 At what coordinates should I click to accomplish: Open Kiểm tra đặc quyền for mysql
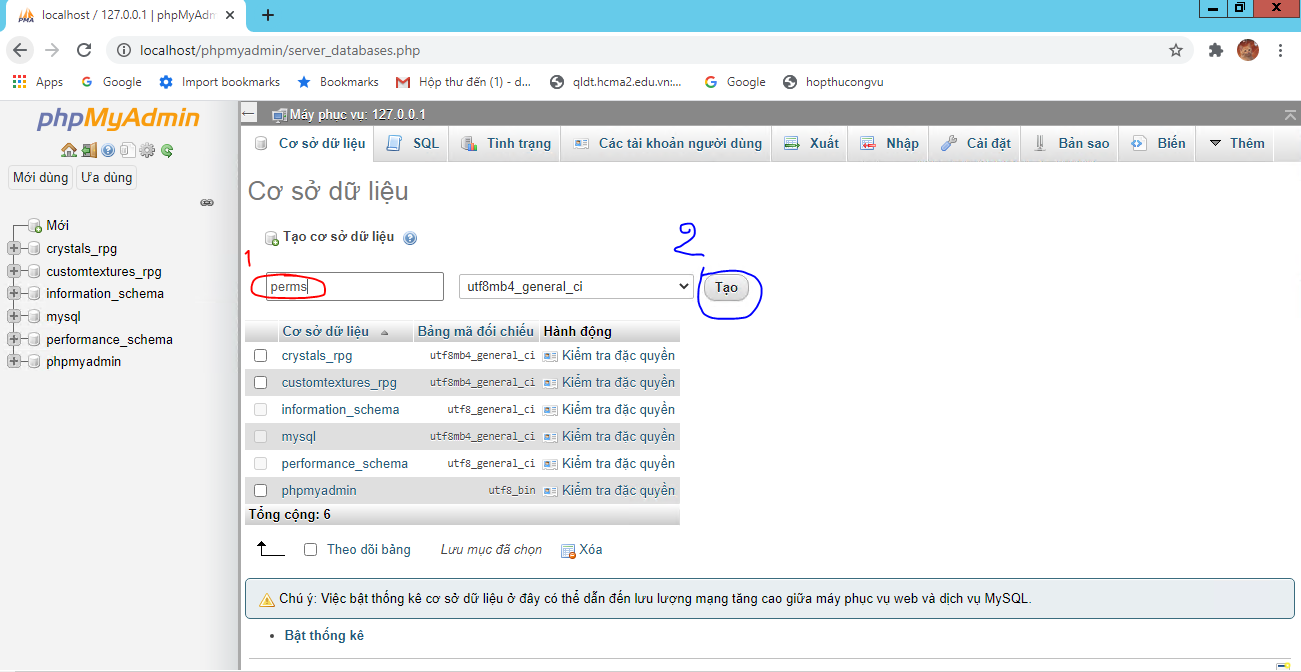610,436
